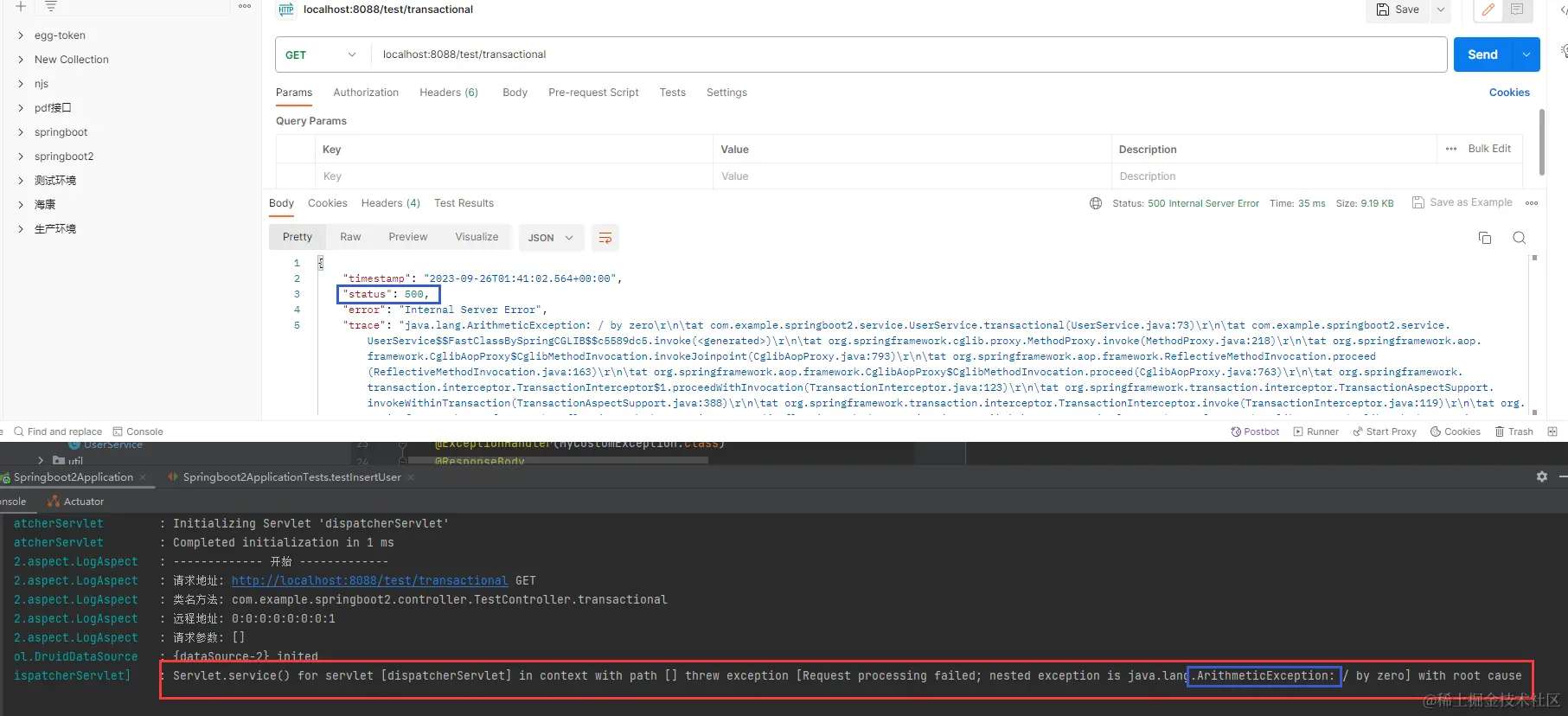Open the request Settings tab

(726, 93)
